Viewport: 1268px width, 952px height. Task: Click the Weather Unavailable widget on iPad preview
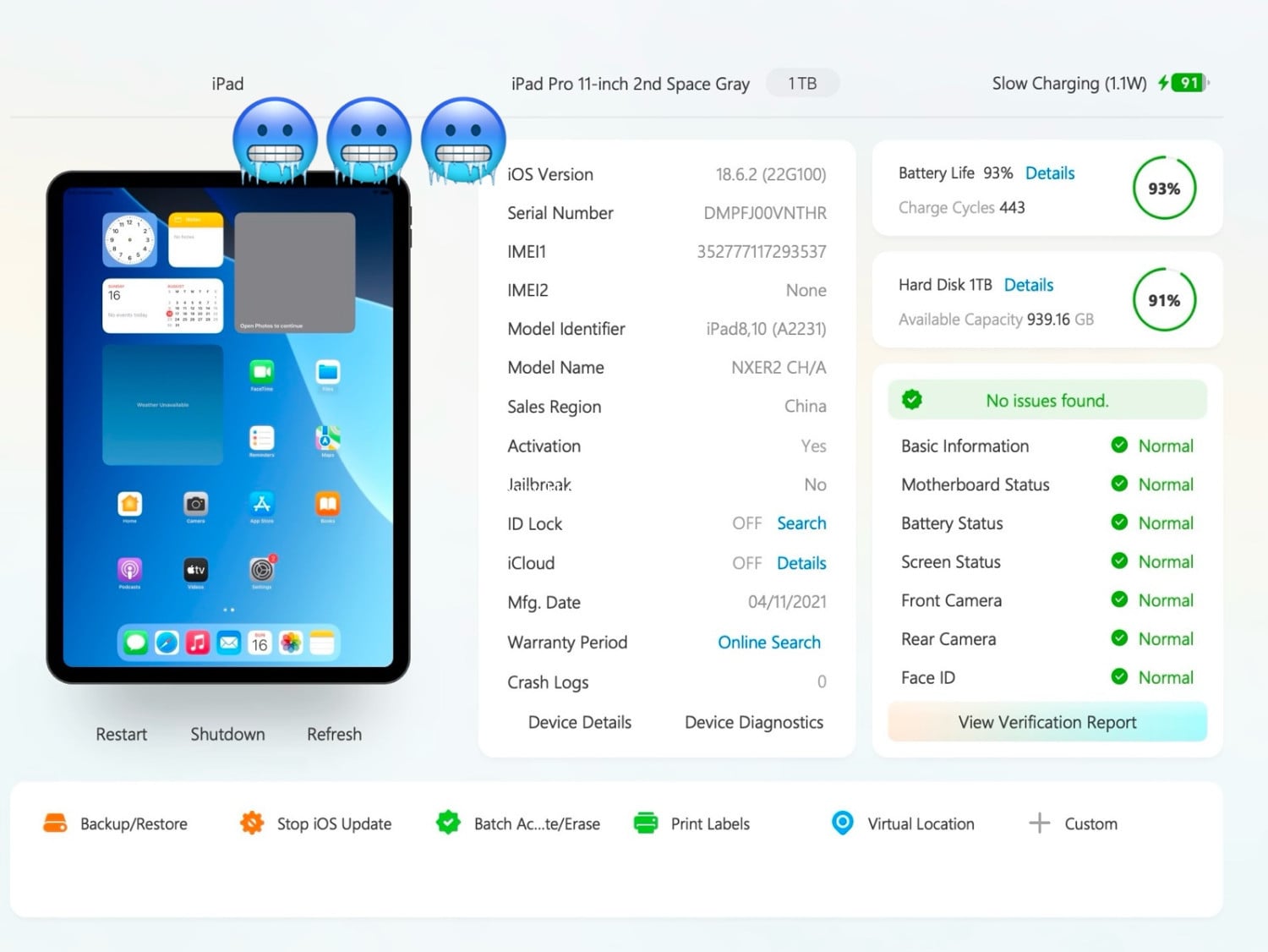(x=163, y=405)
